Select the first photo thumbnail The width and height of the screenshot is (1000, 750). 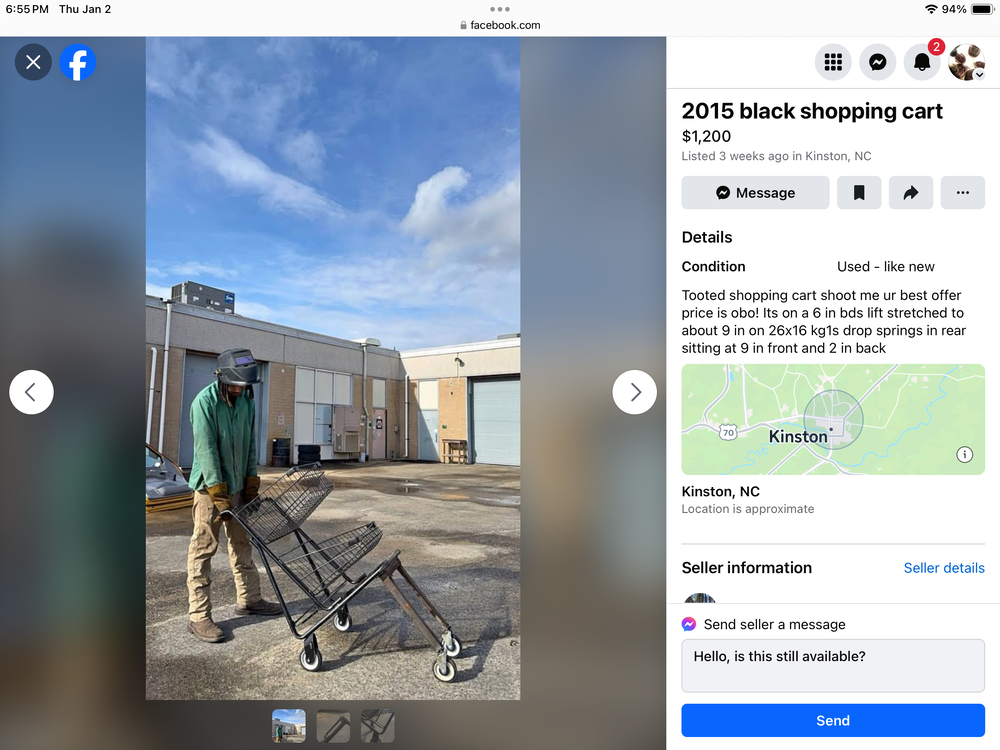pyautogui.click(x=289, y=726)
